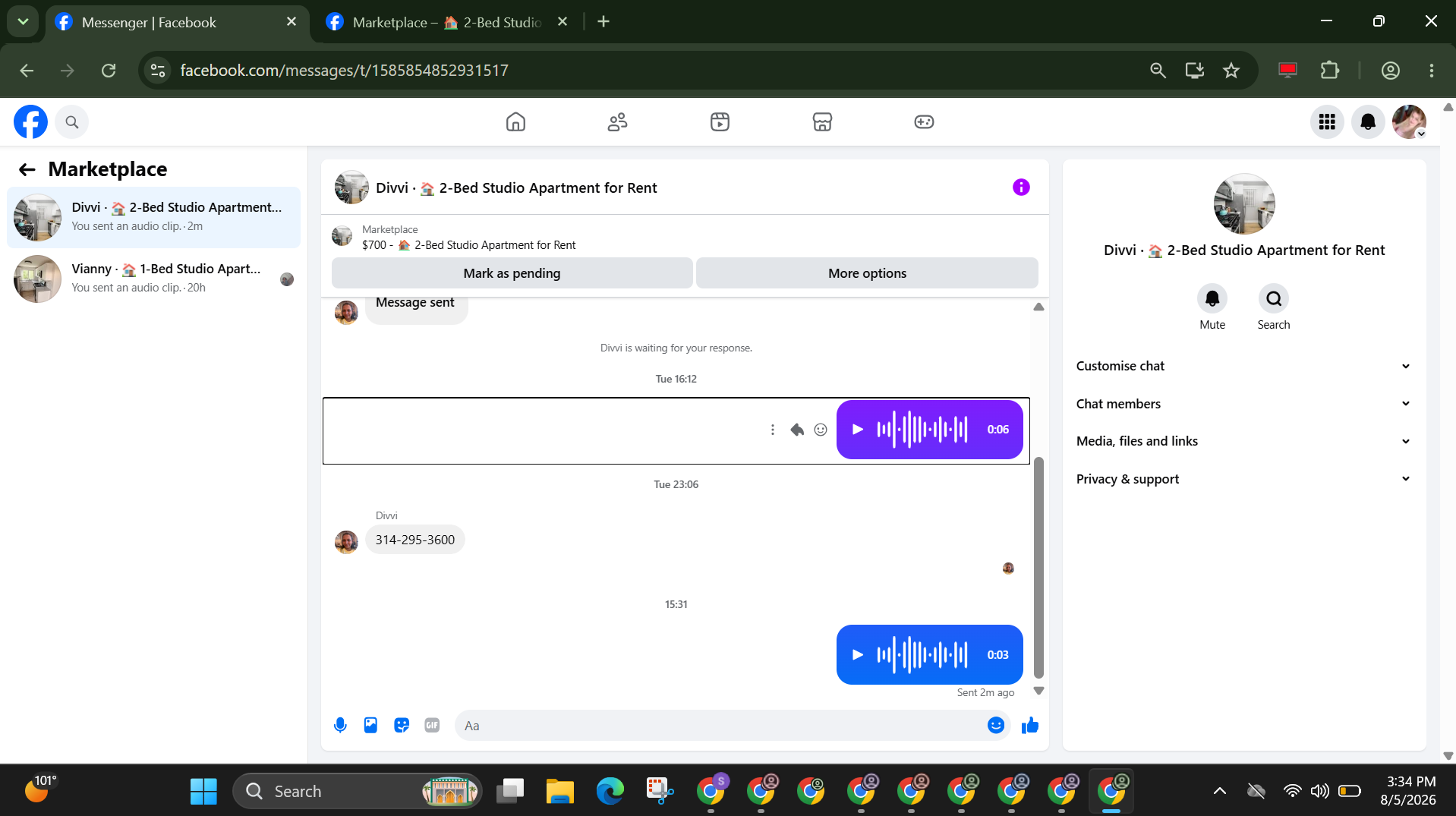Zoom the page via address bar magnifier
The image size is (1456, 816).
click(1158, 71)
